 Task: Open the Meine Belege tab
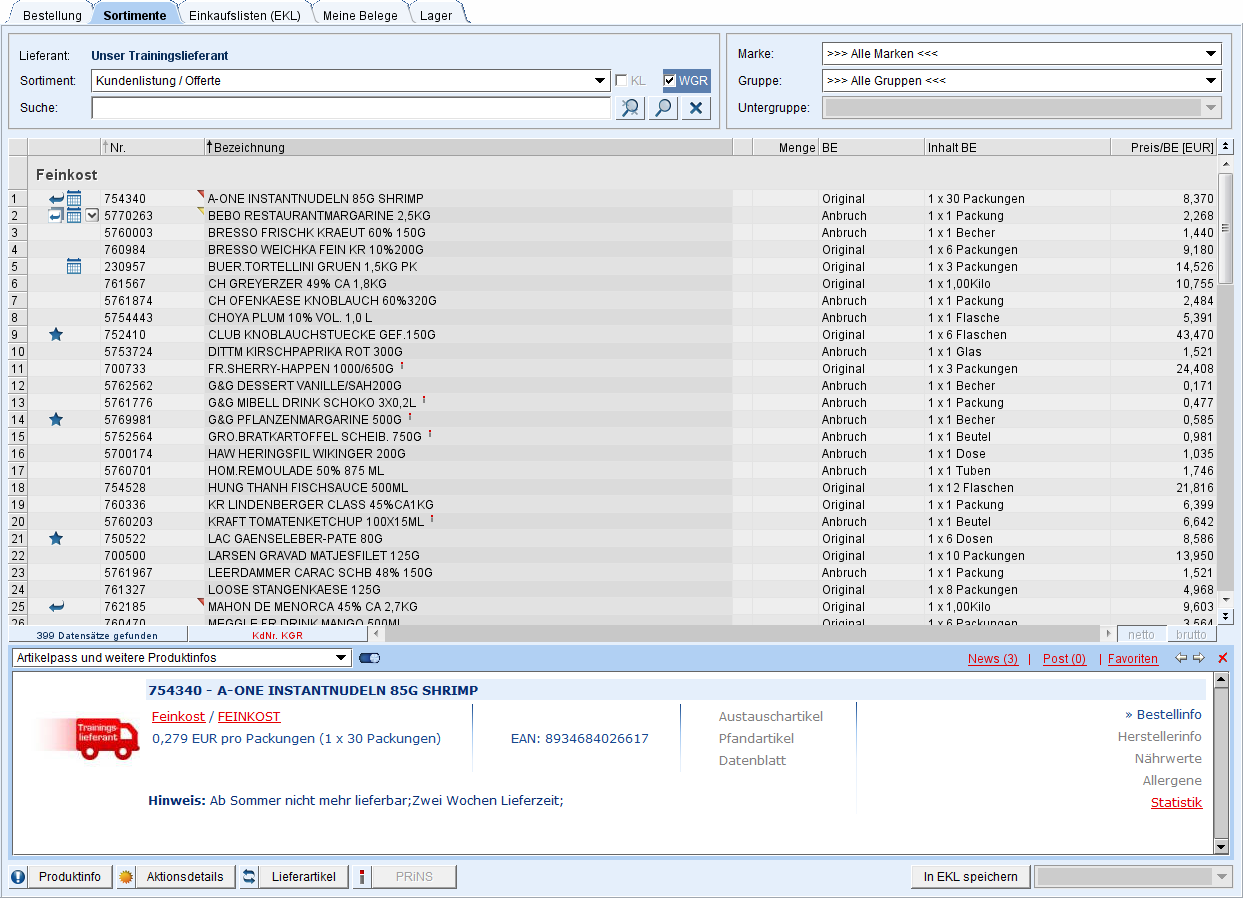[x=360, y=15]
